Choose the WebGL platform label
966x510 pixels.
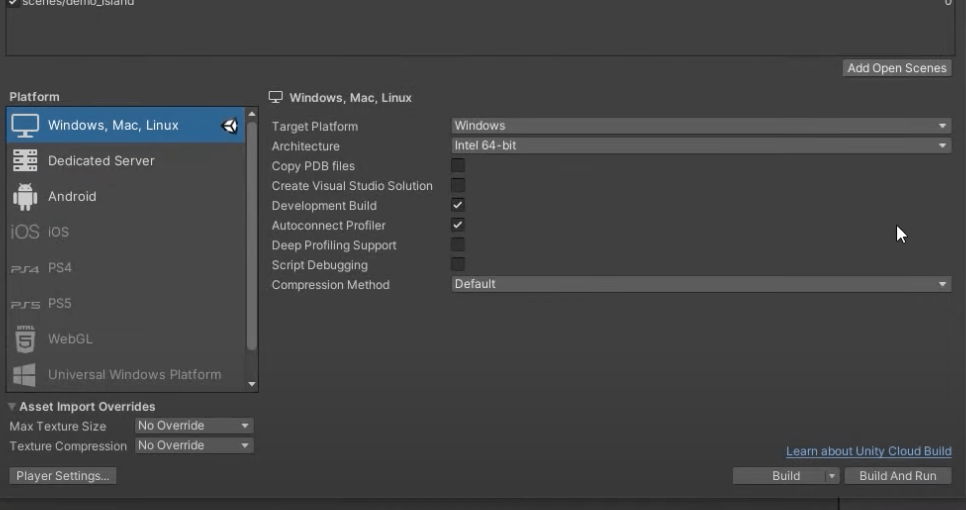pos(70,339)
